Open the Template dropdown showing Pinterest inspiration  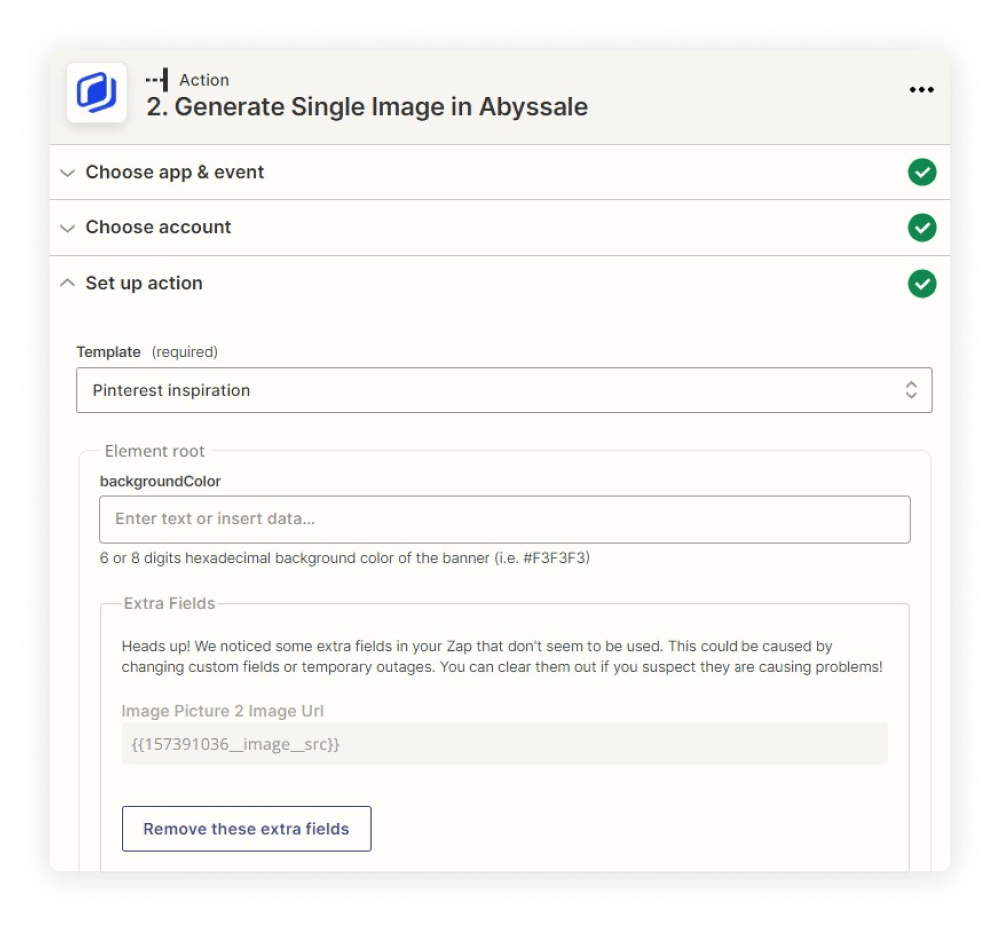(x=504, y=390)
